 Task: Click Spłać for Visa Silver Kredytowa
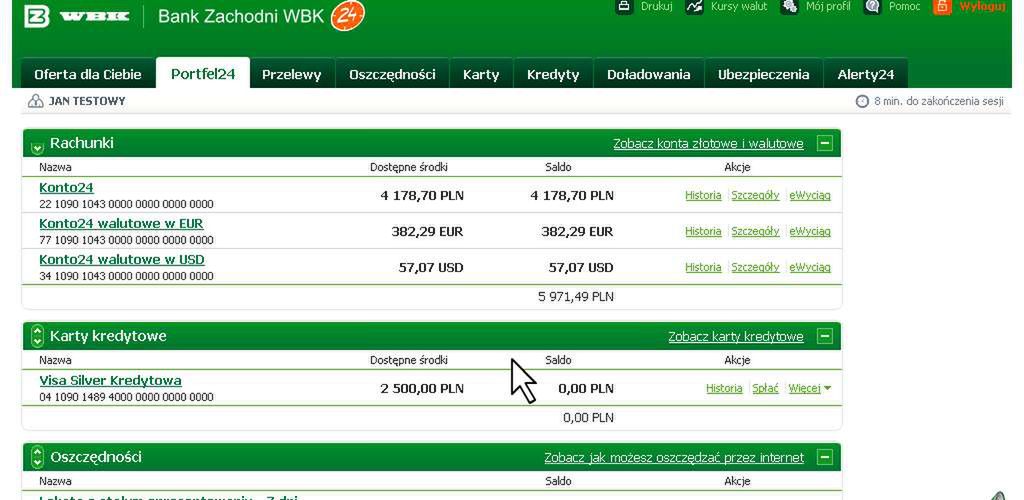[x=765, y=388]
